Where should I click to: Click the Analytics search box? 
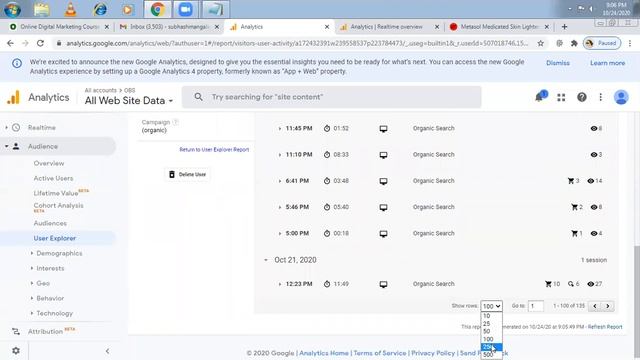(x=331, y=97)
